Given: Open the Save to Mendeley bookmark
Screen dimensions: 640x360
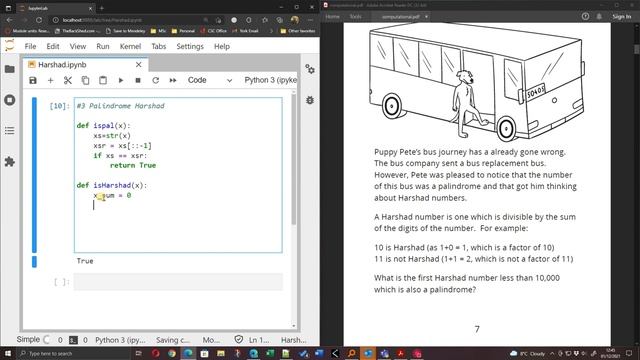Looking at the screenshot, I should pyautogui.click(x=125, y=31).
